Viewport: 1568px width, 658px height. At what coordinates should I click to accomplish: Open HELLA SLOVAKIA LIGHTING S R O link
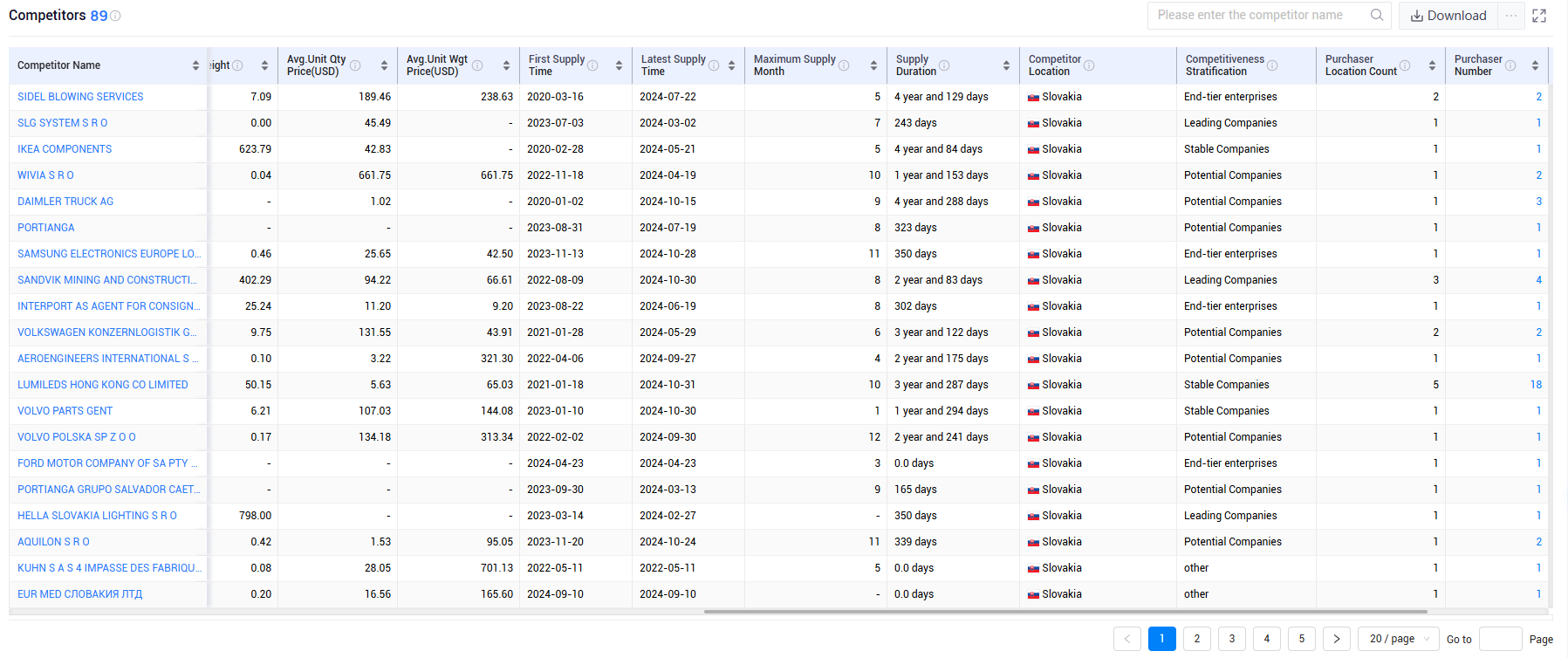point(97,516)
